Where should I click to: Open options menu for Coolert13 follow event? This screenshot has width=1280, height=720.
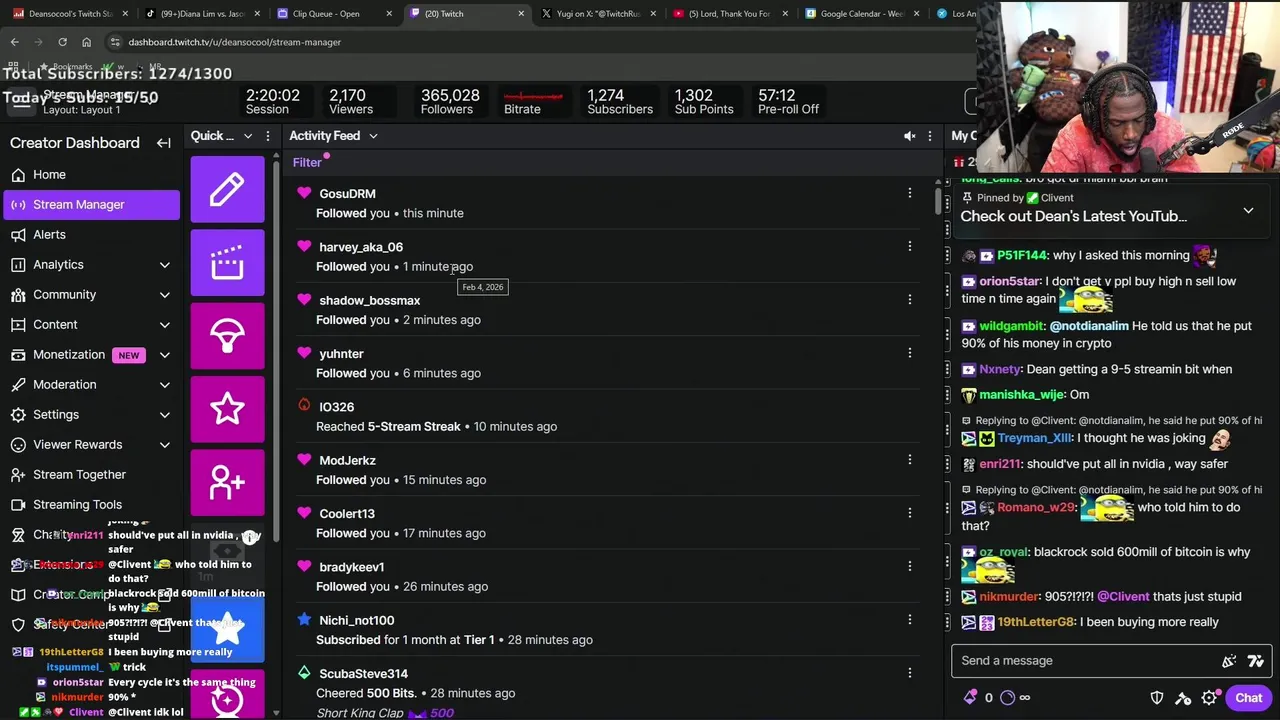909,513
